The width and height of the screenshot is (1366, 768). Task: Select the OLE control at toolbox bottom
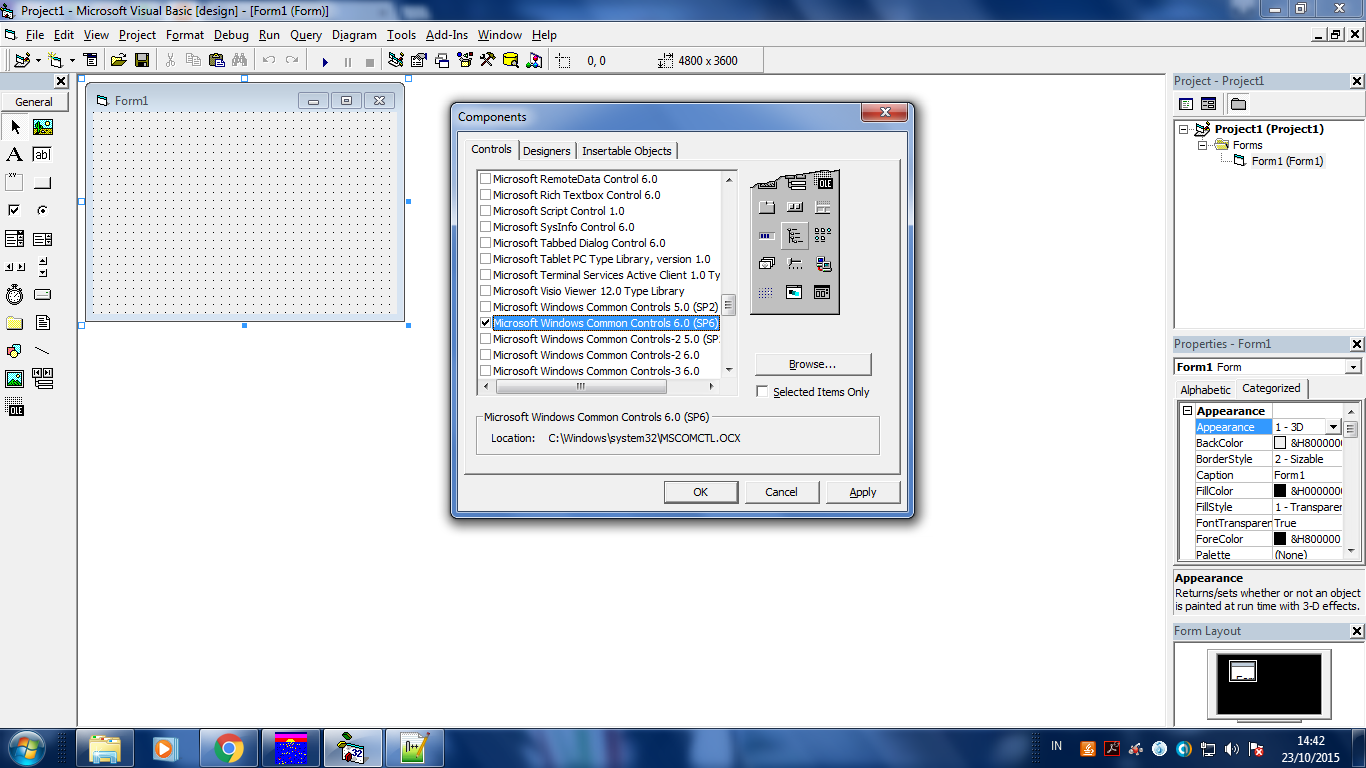click(15, 408)
